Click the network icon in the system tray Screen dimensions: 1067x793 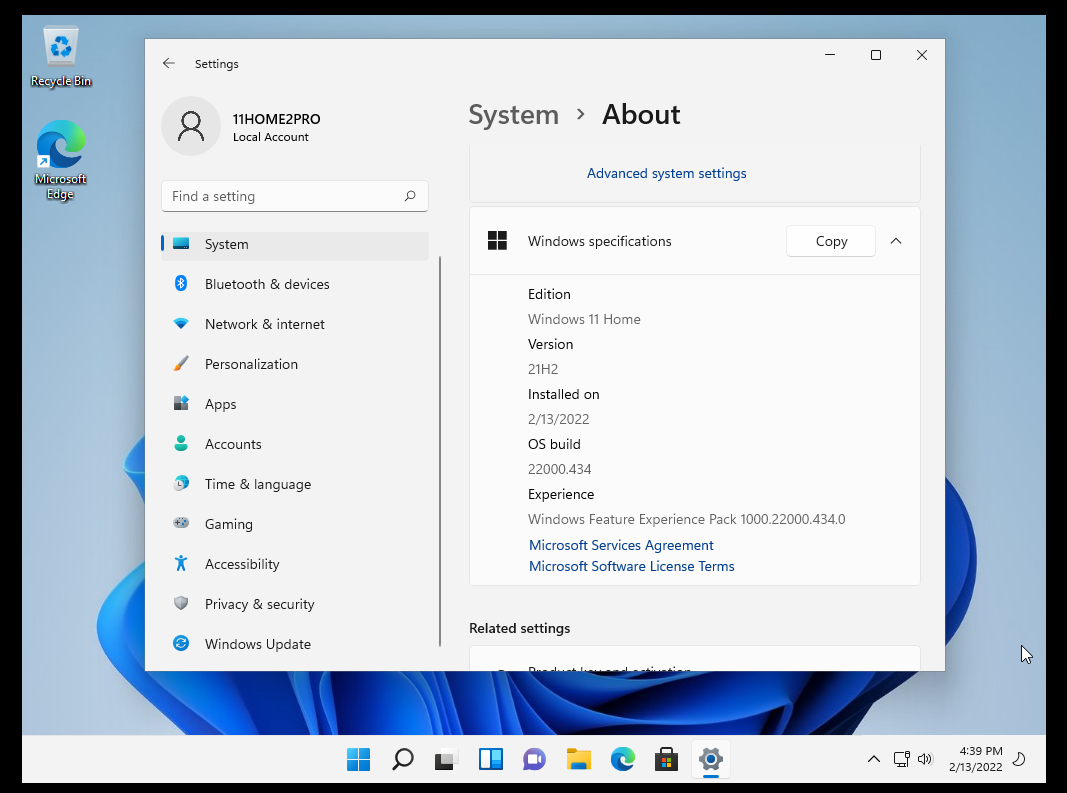click(902, 759)
